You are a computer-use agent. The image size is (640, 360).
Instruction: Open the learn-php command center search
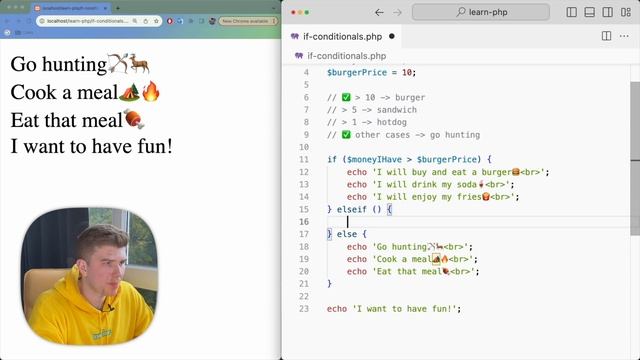(481, 12)
